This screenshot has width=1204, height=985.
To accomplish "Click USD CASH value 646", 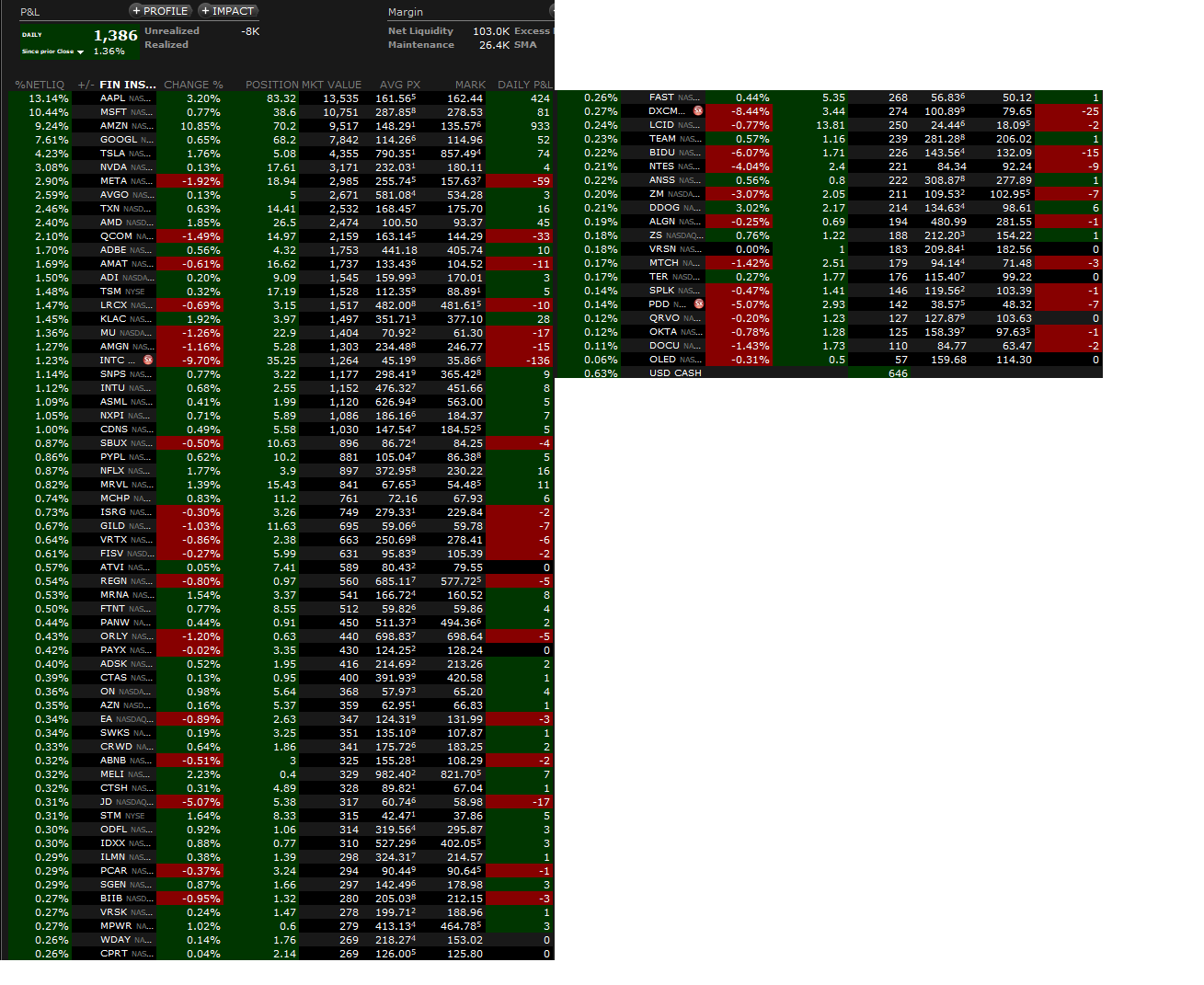I will pyautogui.click(x=898, y=373).
